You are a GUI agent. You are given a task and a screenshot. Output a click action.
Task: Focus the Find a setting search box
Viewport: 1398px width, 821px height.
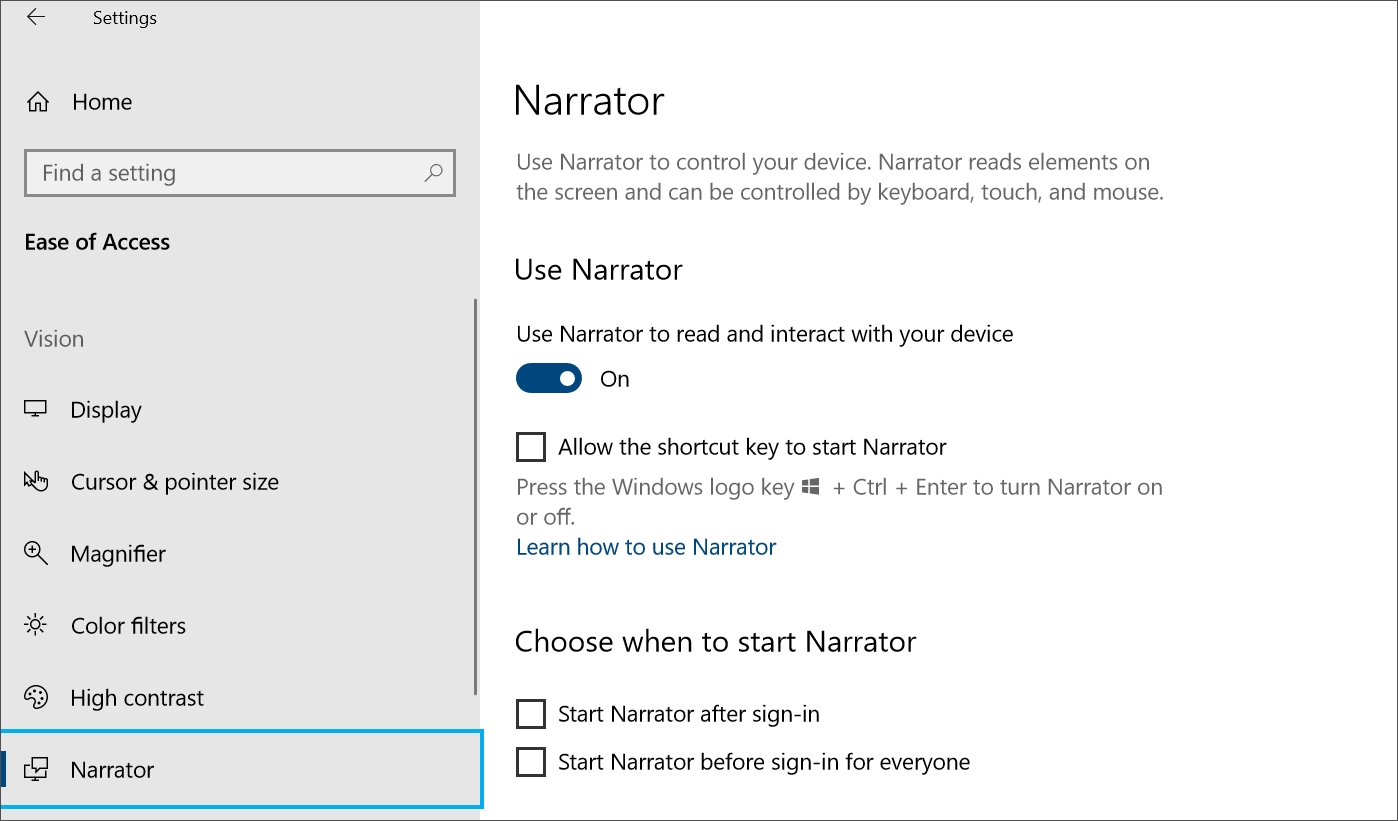point(240,173)
